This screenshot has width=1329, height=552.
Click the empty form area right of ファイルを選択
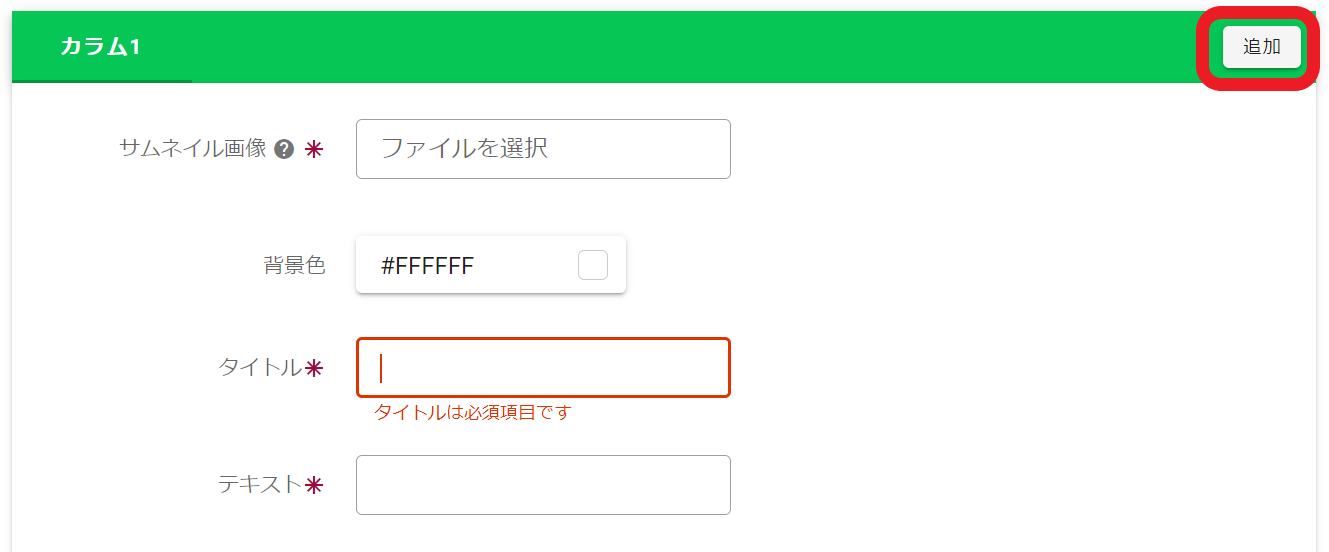(1000, 149)
